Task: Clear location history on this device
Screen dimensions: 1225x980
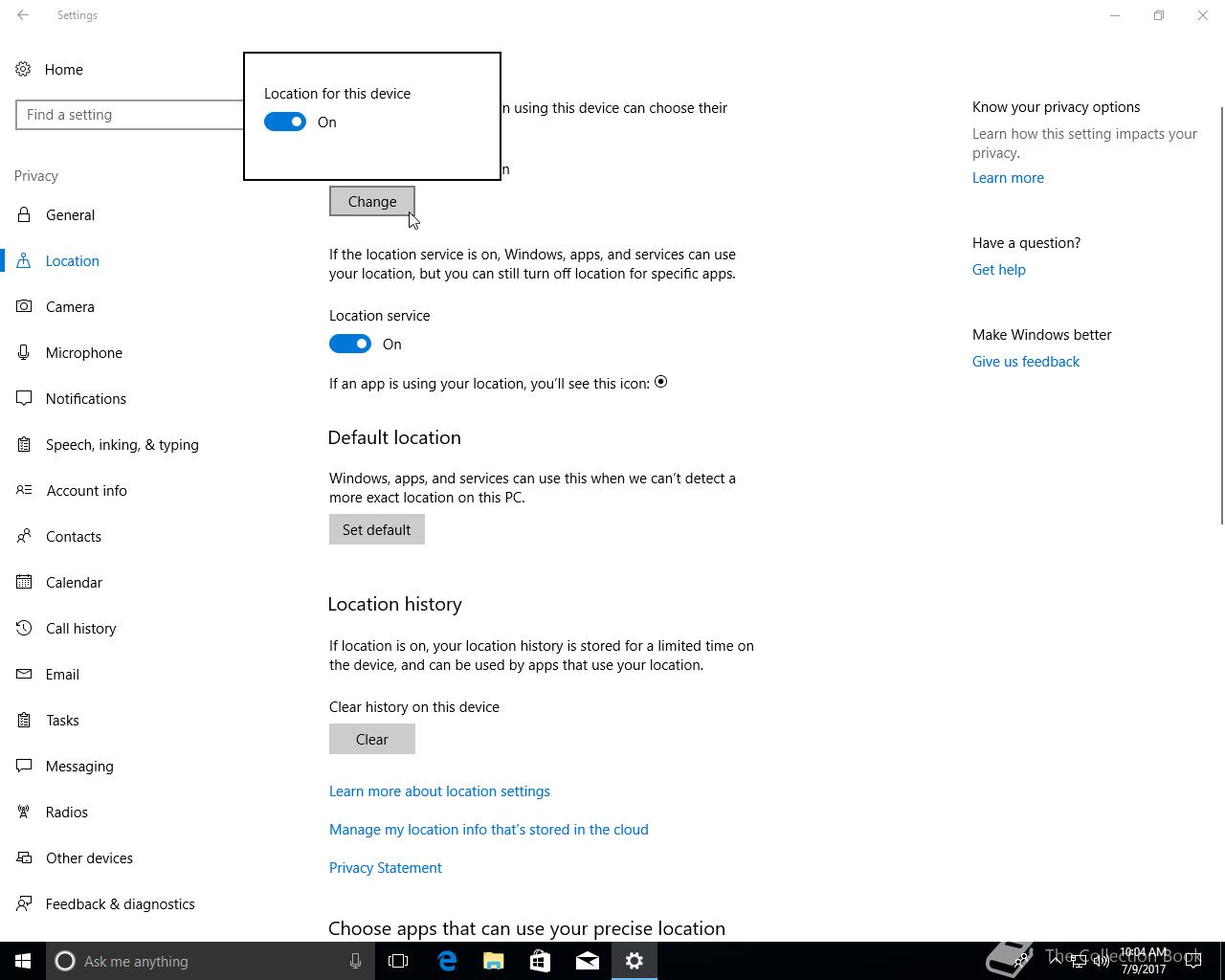Action: pos(372,739)
